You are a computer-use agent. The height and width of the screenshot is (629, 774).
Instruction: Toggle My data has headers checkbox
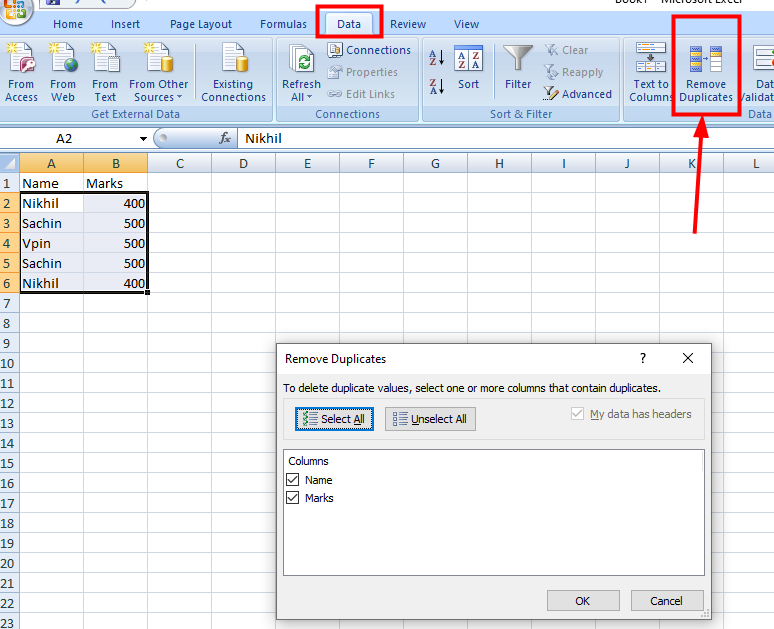click(577, 414)
